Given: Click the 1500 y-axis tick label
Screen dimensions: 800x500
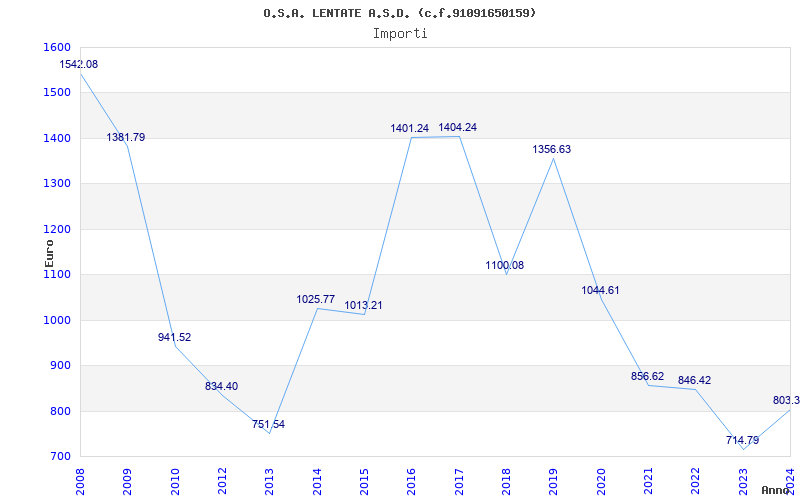Looking at the screenshot, I should pyautogui.click(x=56, y=92).
